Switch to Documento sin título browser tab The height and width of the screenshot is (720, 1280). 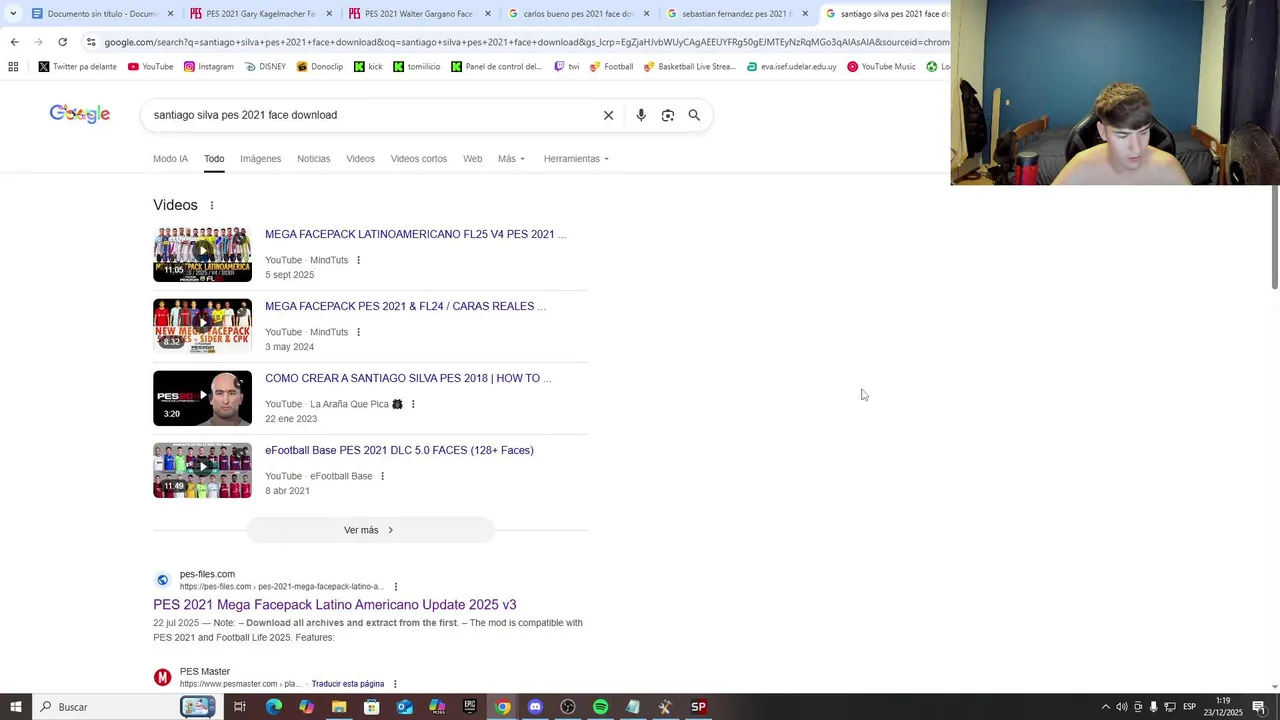tap(102, 14)
